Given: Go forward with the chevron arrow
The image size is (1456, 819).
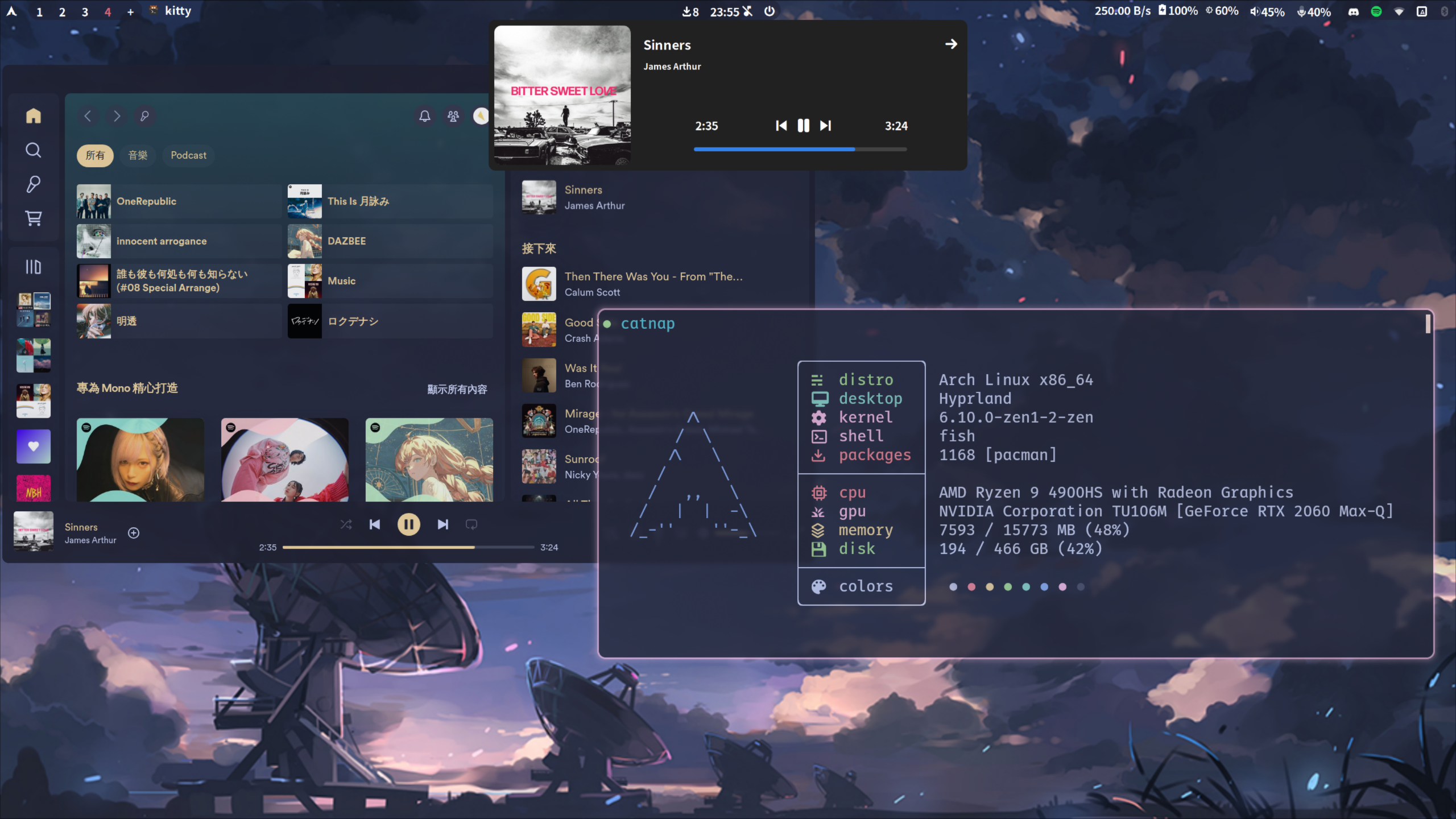Looking at the screenshot, I should tap(117, 116).
